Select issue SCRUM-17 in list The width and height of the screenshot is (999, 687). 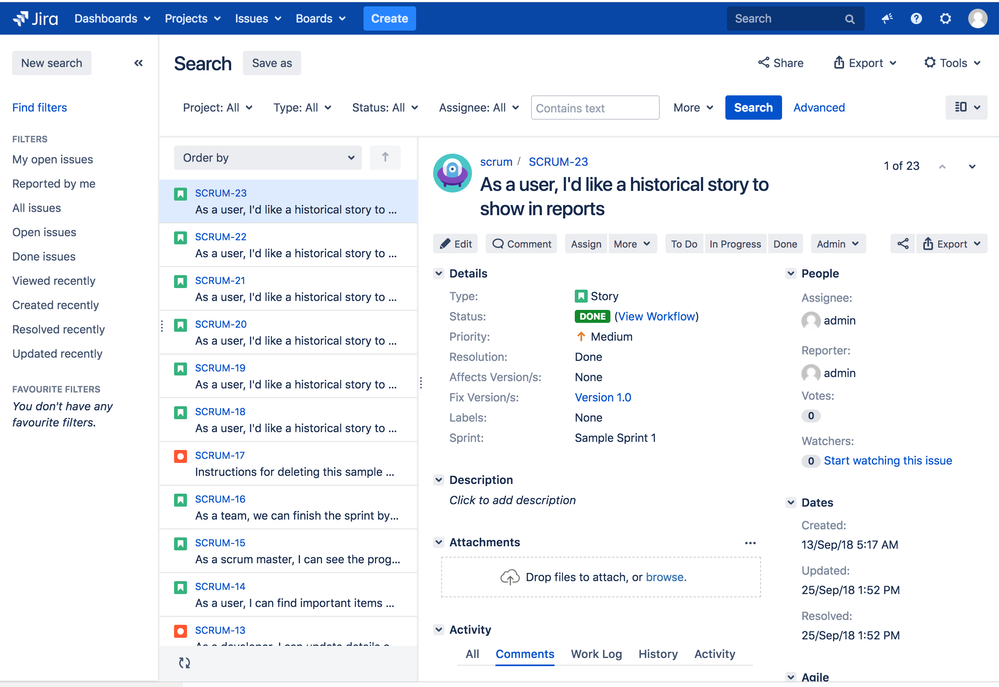[x=288, y=464]
